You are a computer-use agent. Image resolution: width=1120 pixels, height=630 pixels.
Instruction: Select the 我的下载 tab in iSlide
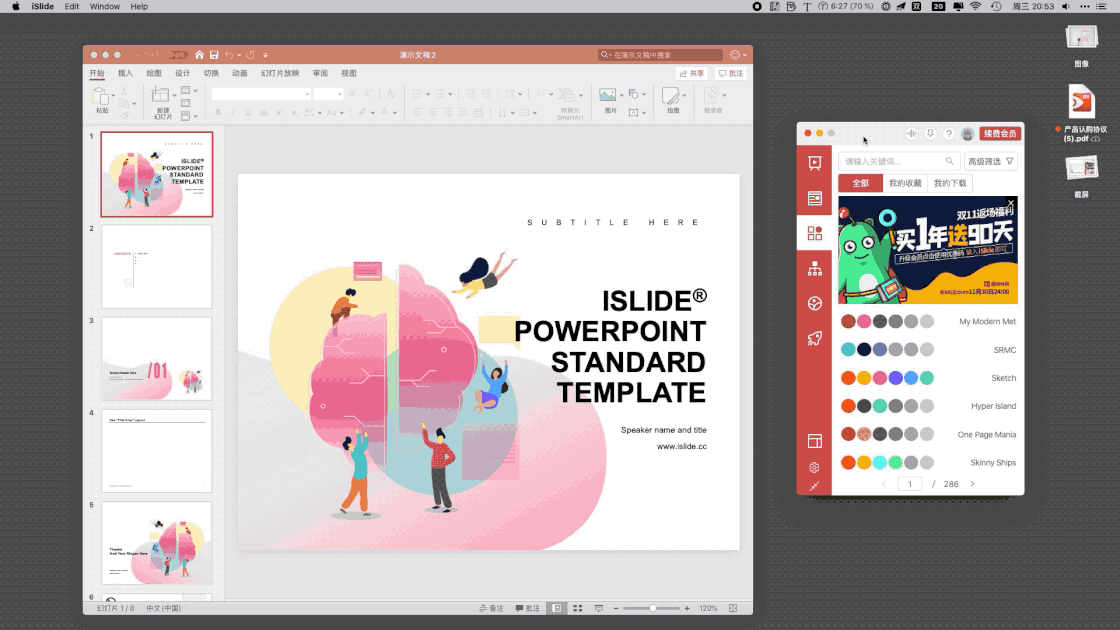click(950, 184)
